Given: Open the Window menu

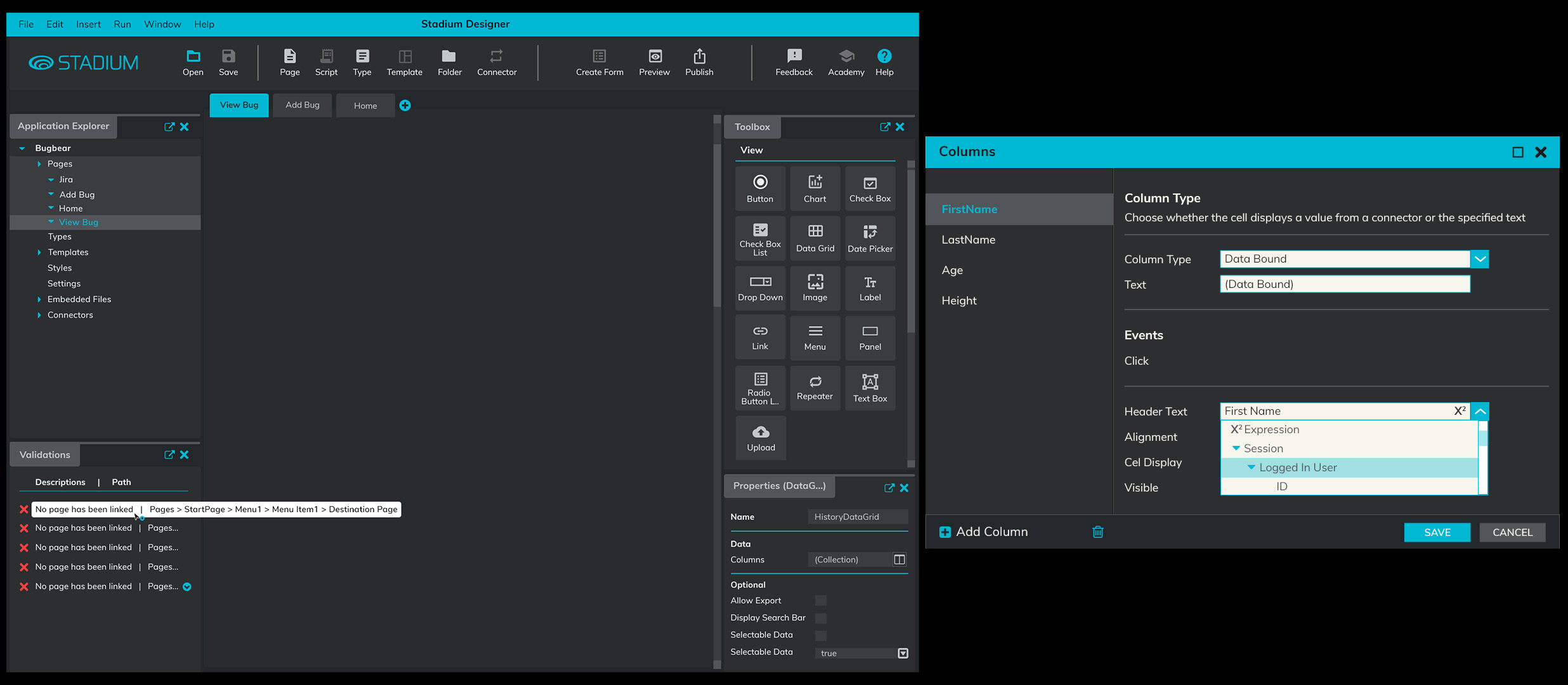Looking at the screenshot, I should tap(162, 24).
